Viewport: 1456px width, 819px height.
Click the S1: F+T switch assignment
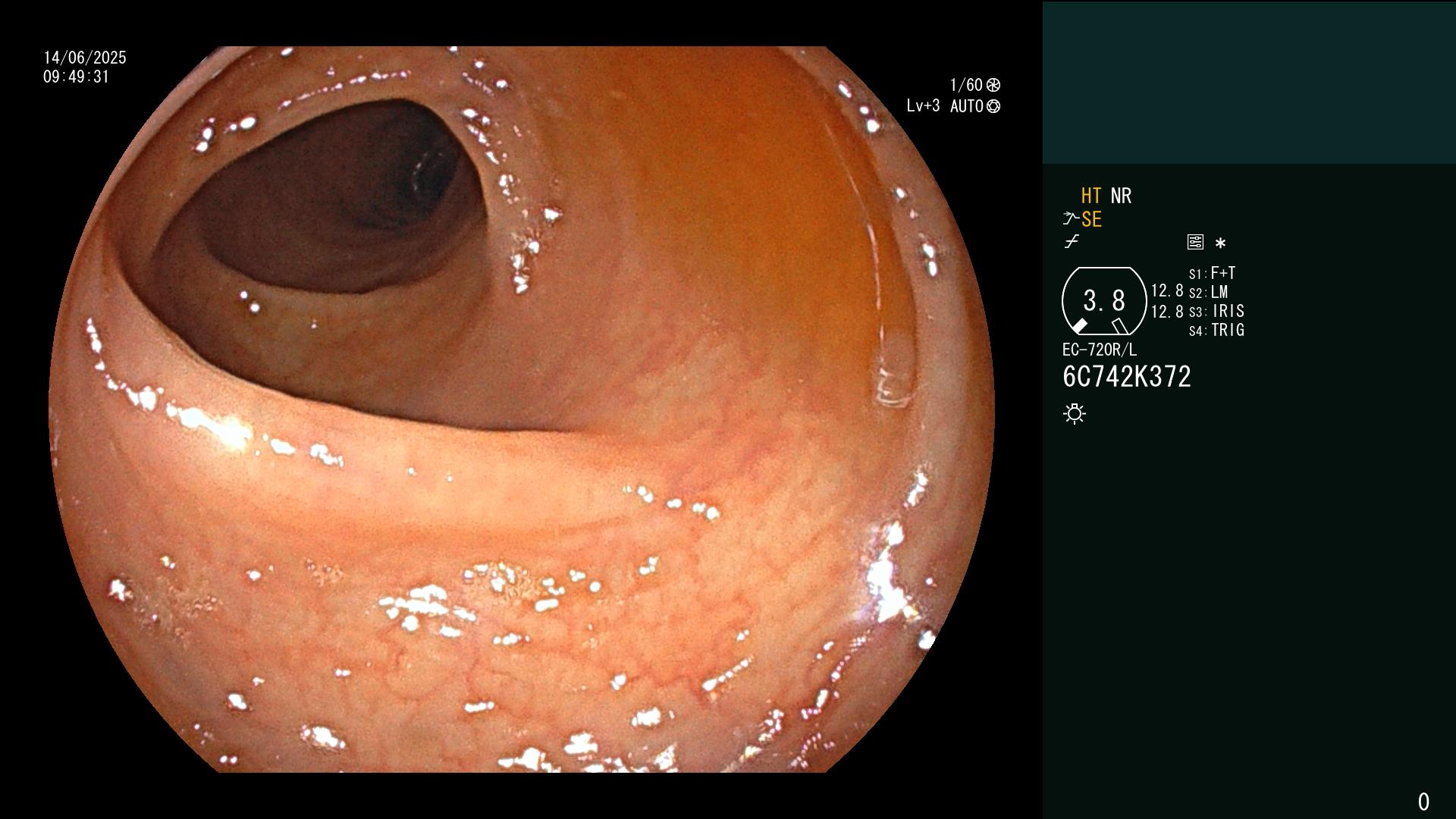pos(1213,273)
